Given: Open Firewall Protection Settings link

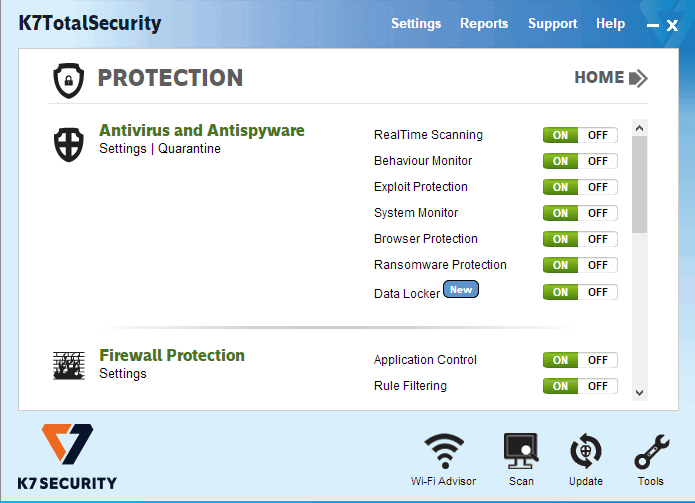Looking at the screenshot, I should (x=123, y=374).
